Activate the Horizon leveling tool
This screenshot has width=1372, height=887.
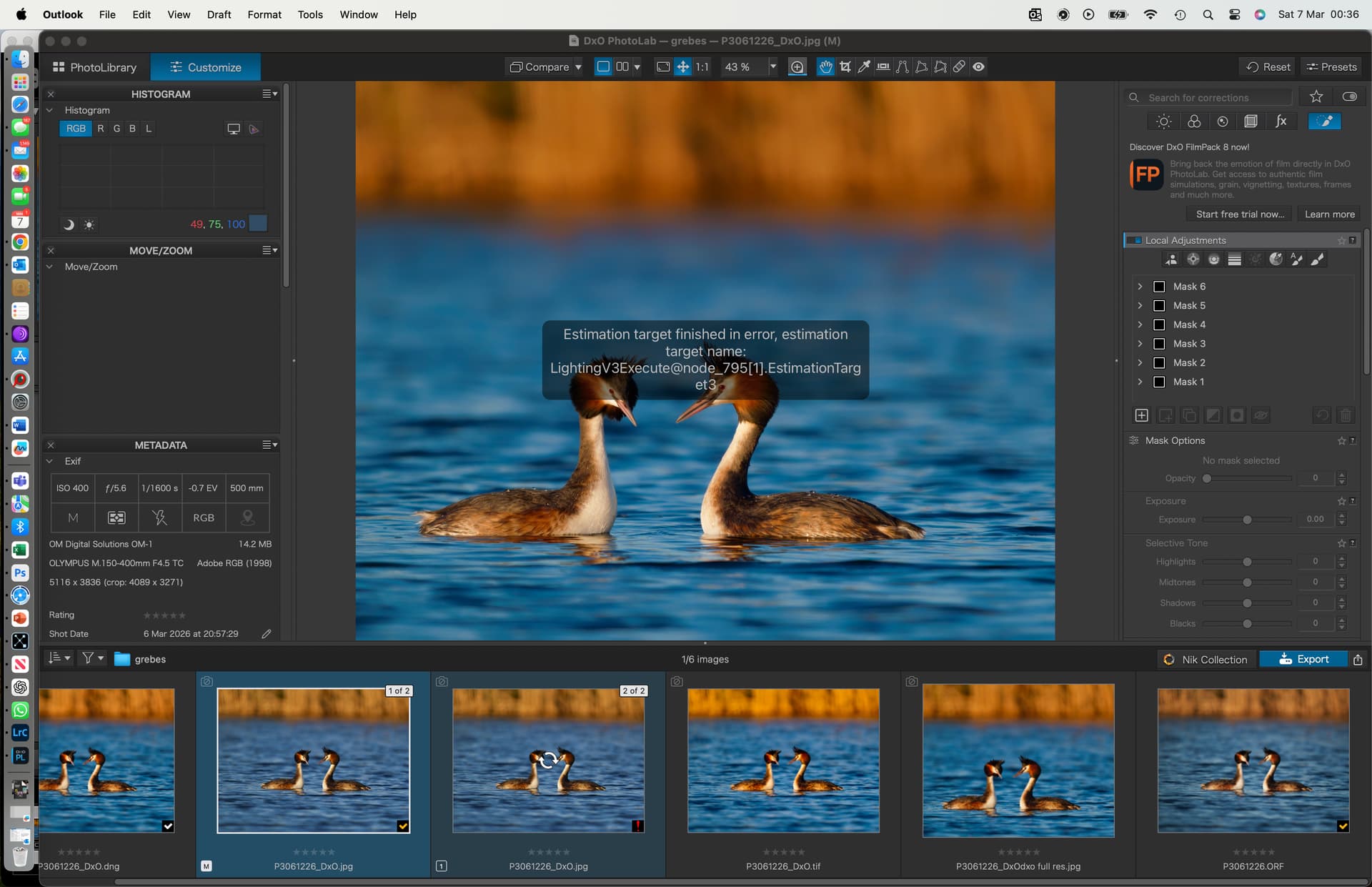[883, 66]
